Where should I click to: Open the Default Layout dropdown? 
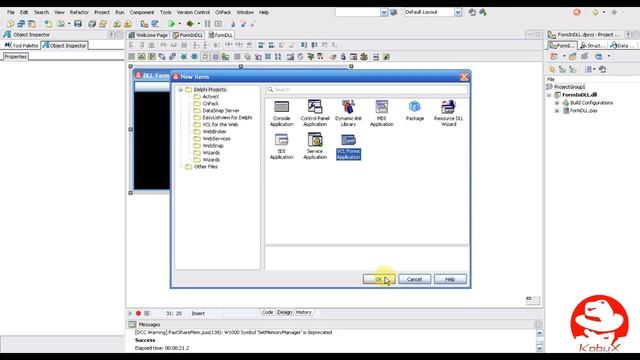tap(458, 12)
